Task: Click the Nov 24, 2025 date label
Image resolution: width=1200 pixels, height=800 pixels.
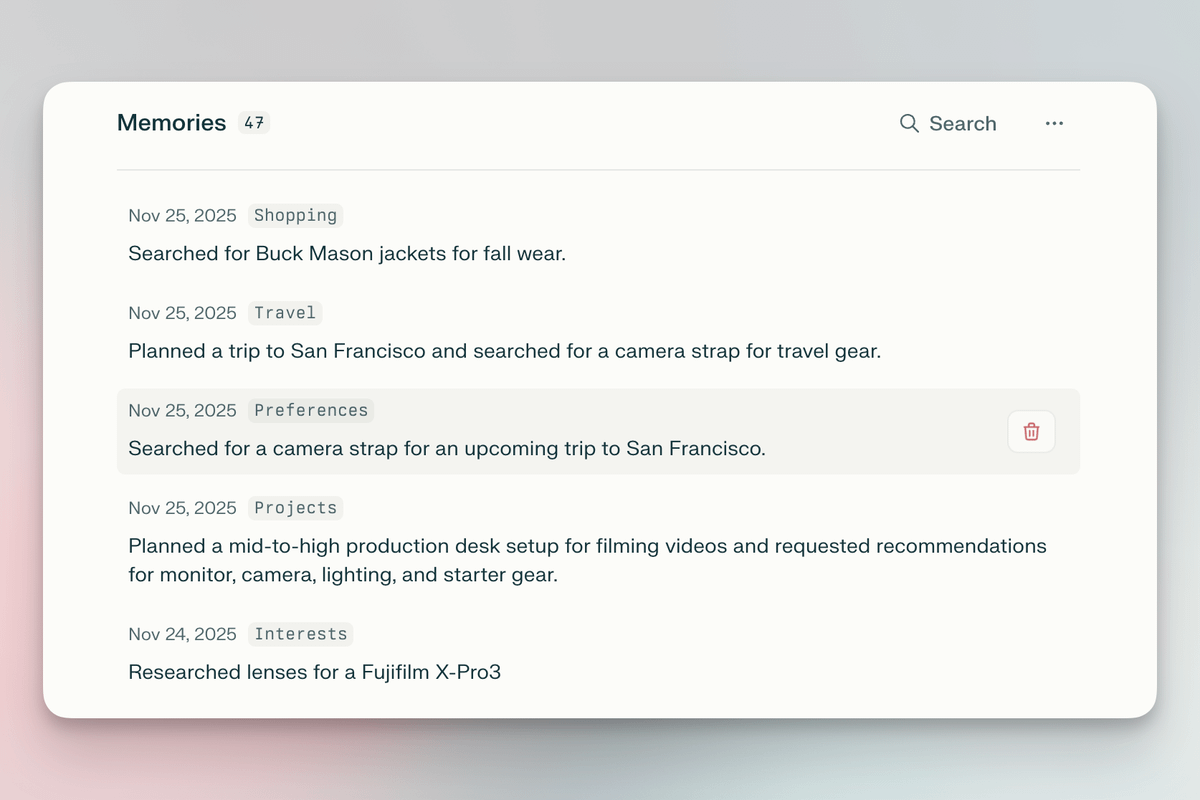Action: pyautogui.click(x=182, y=634)
